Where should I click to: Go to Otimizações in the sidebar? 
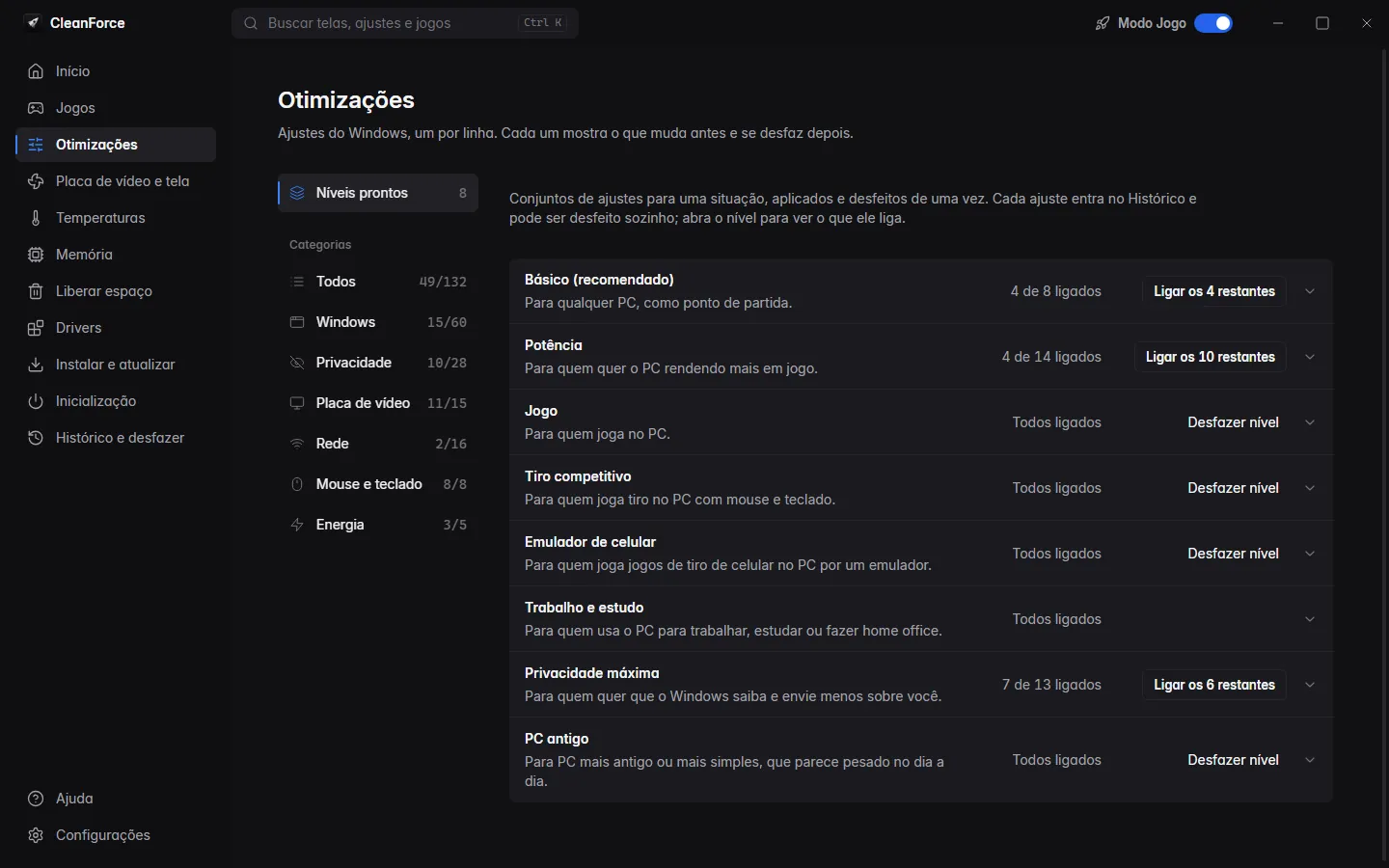click(116, 145)
